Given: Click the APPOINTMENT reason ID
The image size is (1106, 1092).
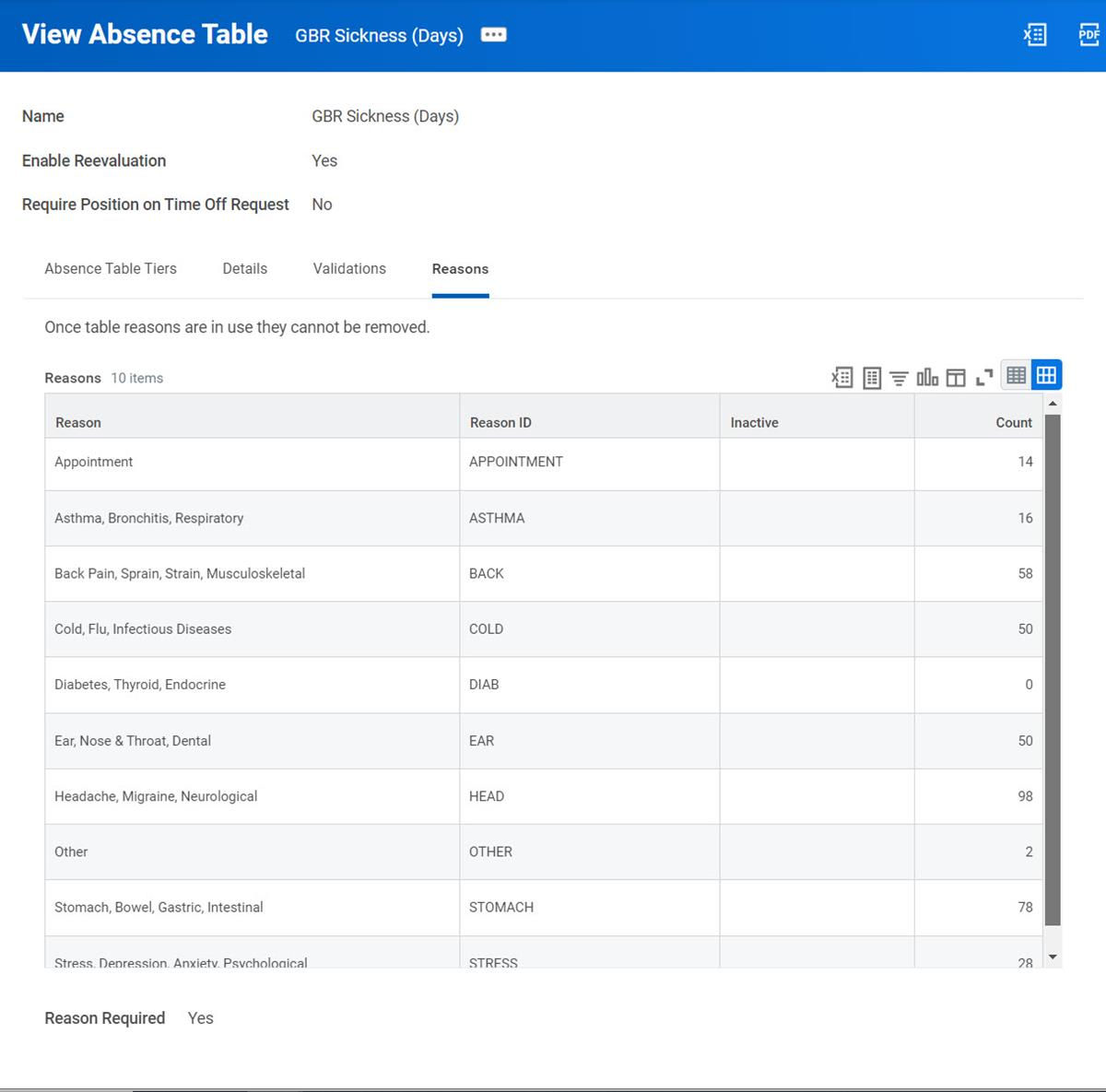Looking at the screenshot, I should [515, 462].
